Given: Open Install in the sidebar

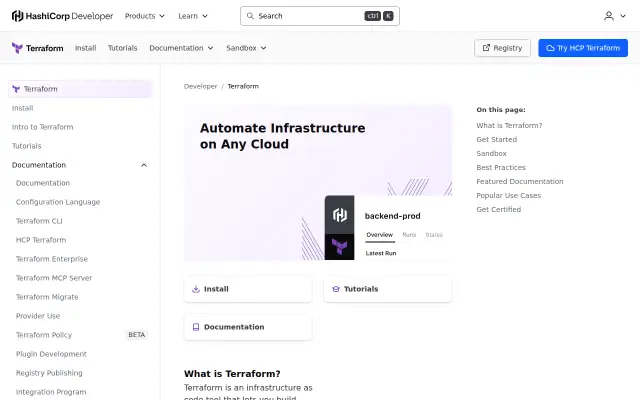Looking at the screenshot, I should [x=22, y=108].
